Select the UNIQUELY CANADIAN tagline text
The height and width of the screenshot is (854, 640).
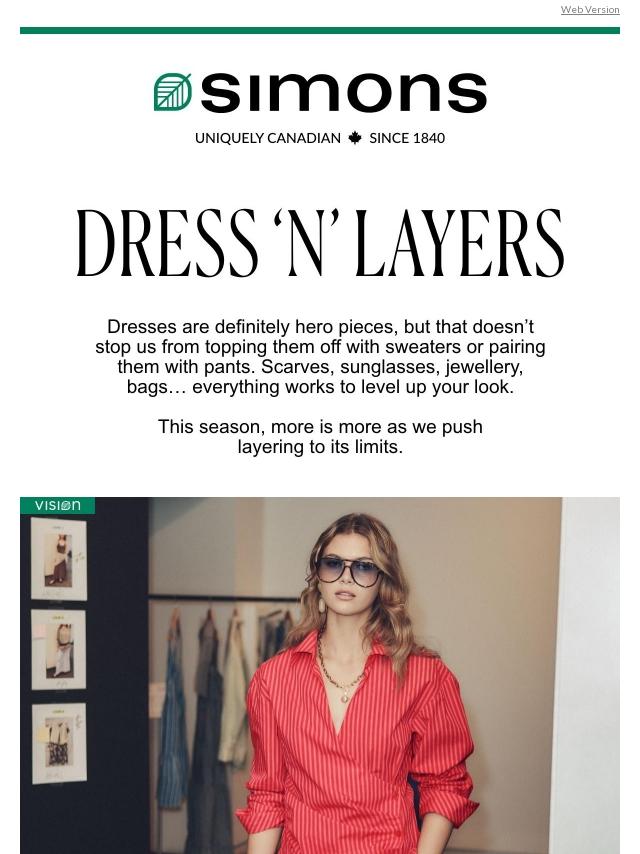(267, 138)
